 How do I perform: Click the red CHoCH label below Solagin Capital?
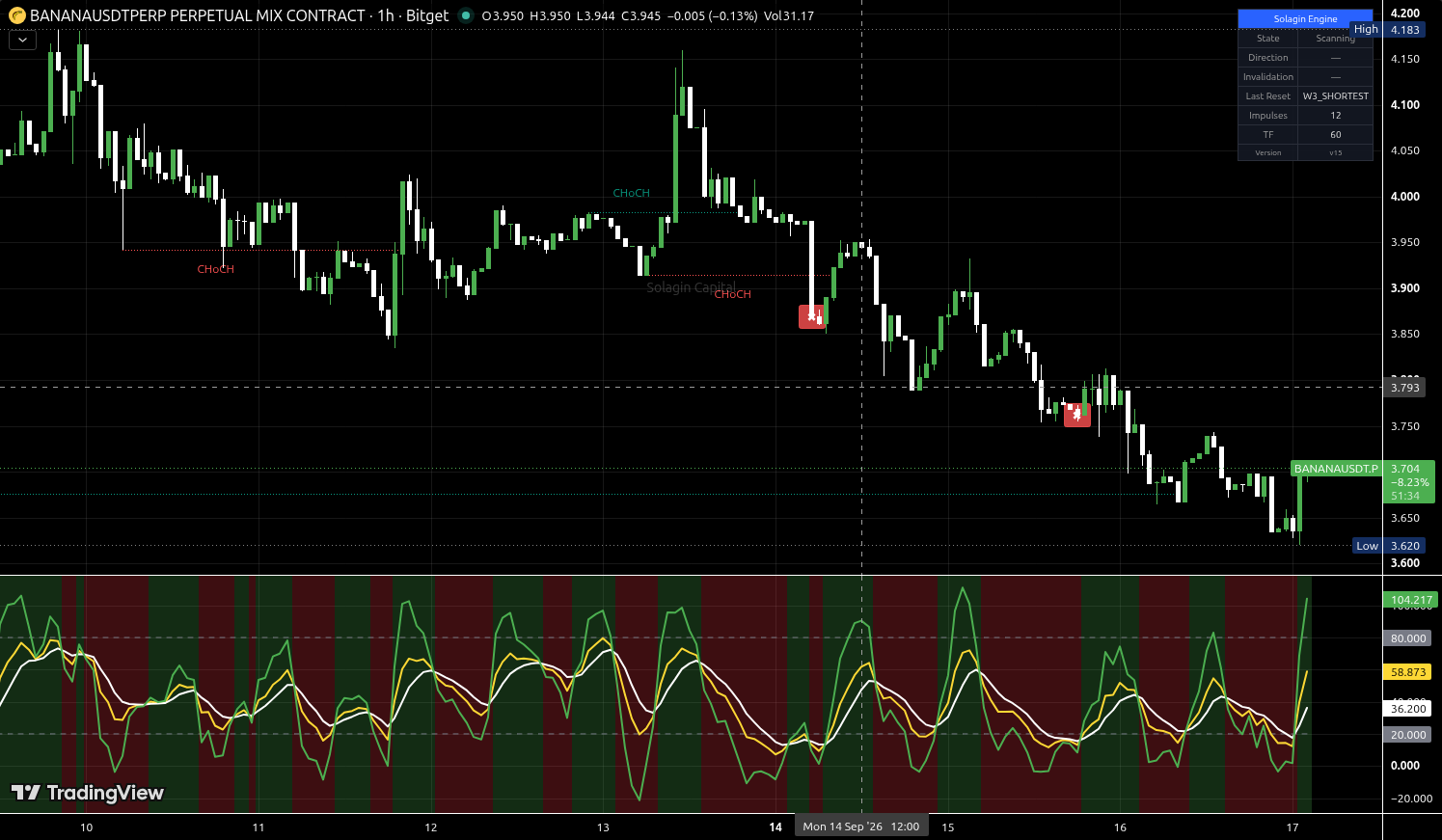click(x=732, y=294)
